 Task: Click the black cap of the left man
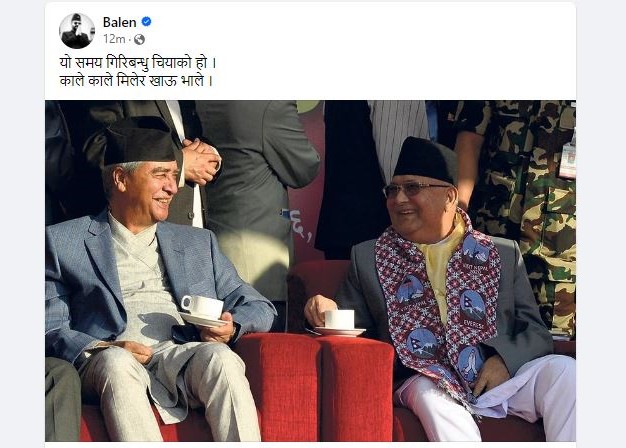(x=139, y=142)
